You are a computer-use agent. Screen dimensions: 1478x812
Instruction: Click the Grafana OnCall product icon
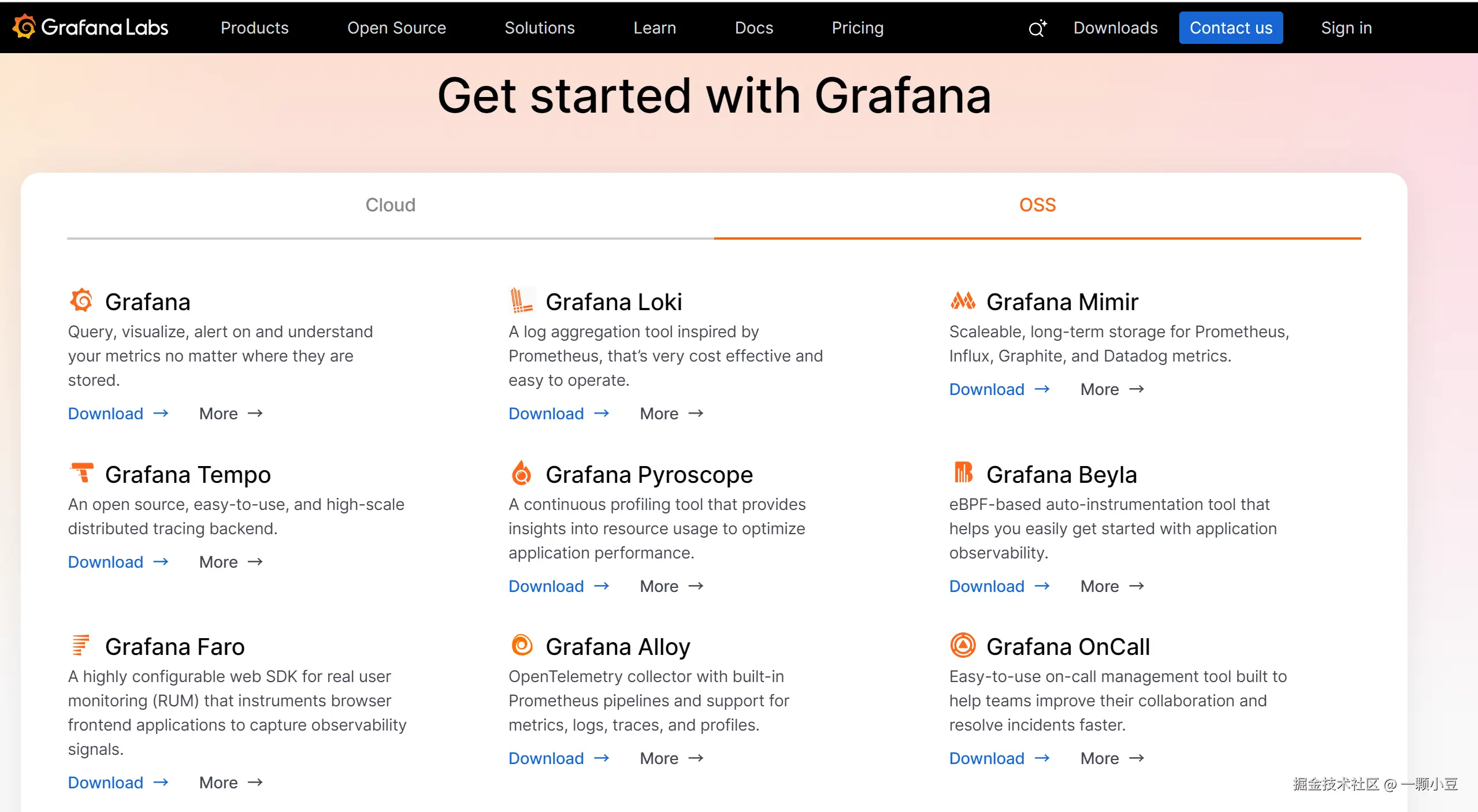963,645
